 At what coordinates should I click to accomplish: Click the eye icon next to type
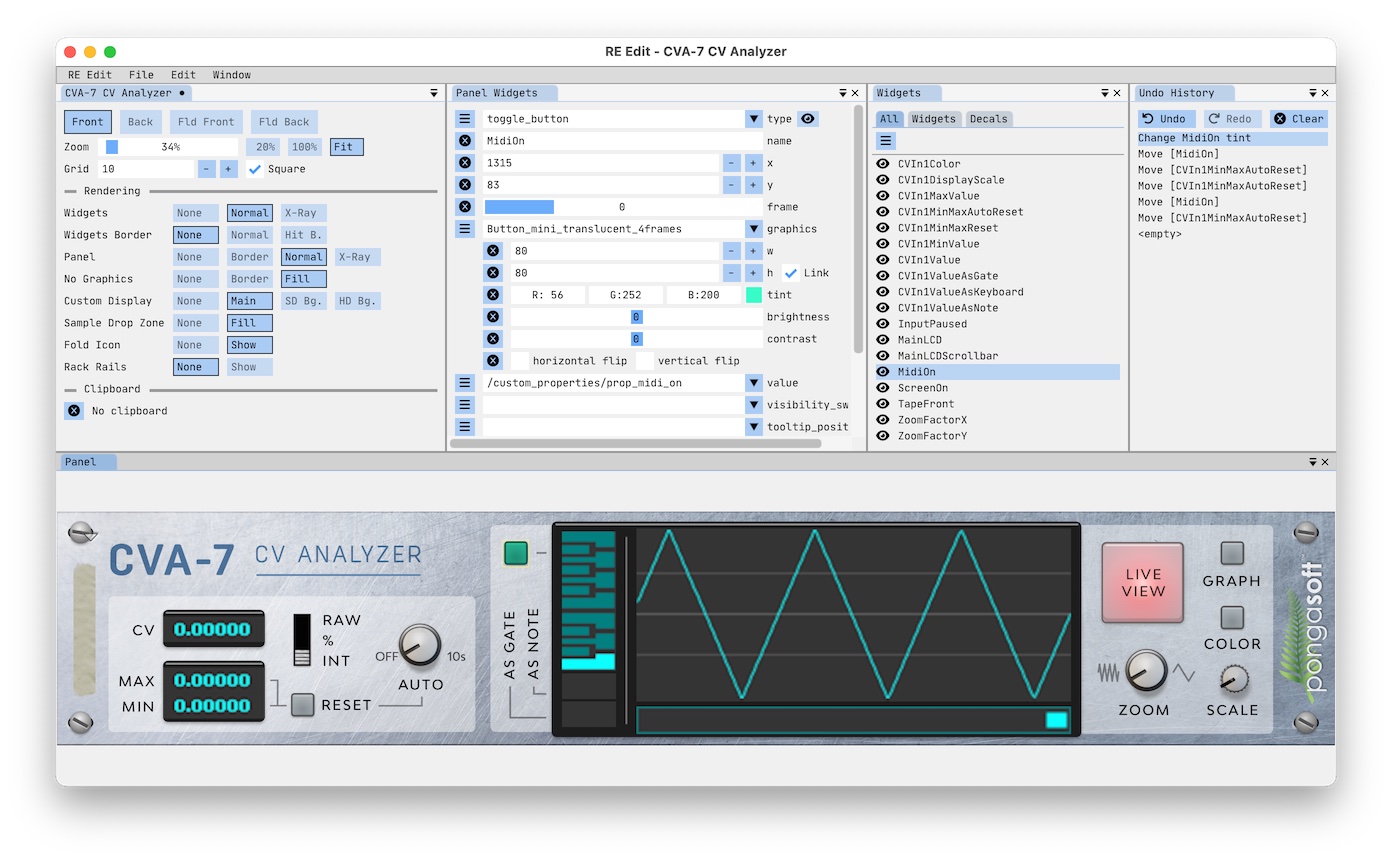tap(808, 119)
